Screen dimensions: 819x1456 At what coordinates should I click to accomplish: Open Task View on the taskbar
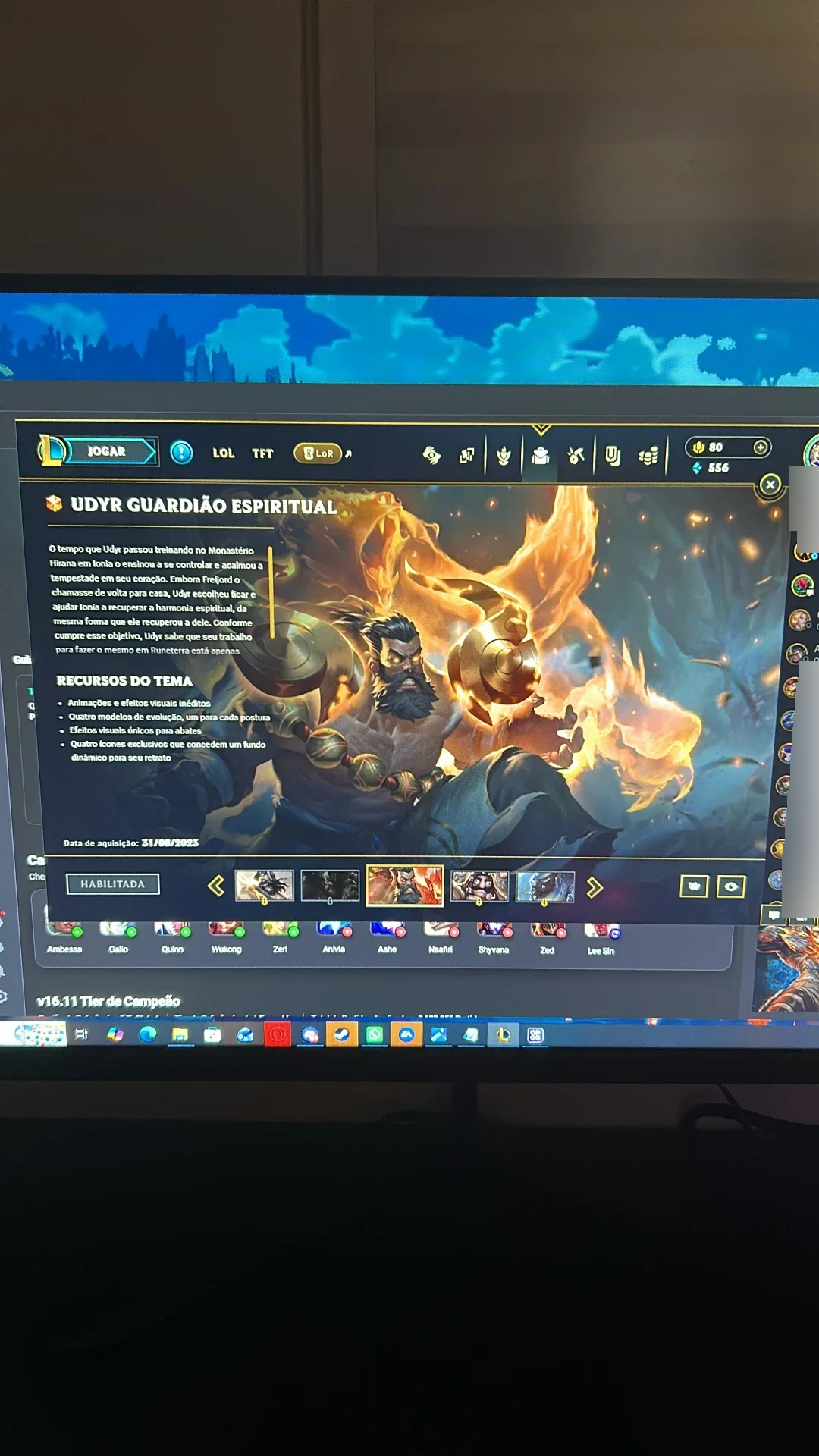[82, 1034]
